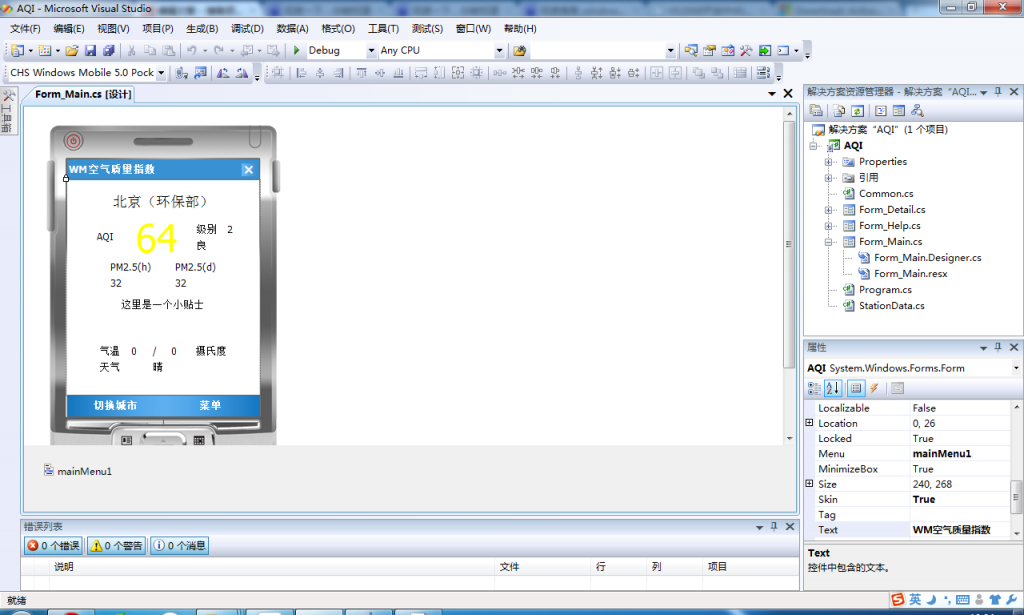Pin toggle for Solution Explorer panel
The image size is (1024, 615).
pyautogui.click(x=998, y=92)
